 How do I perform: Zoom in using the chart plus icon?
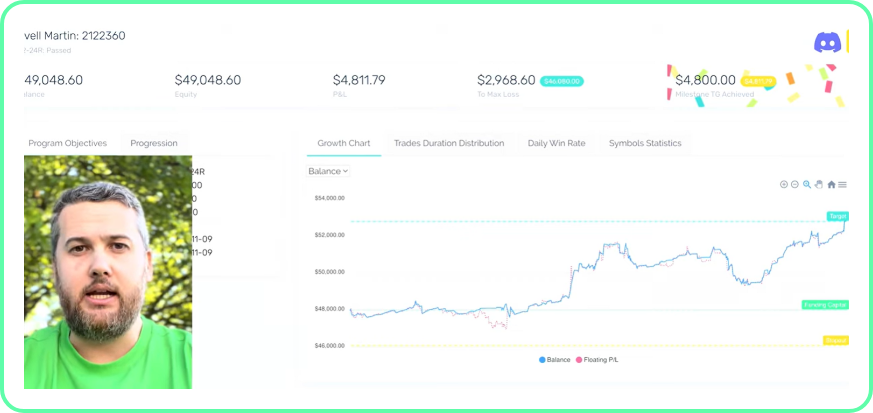783,184
